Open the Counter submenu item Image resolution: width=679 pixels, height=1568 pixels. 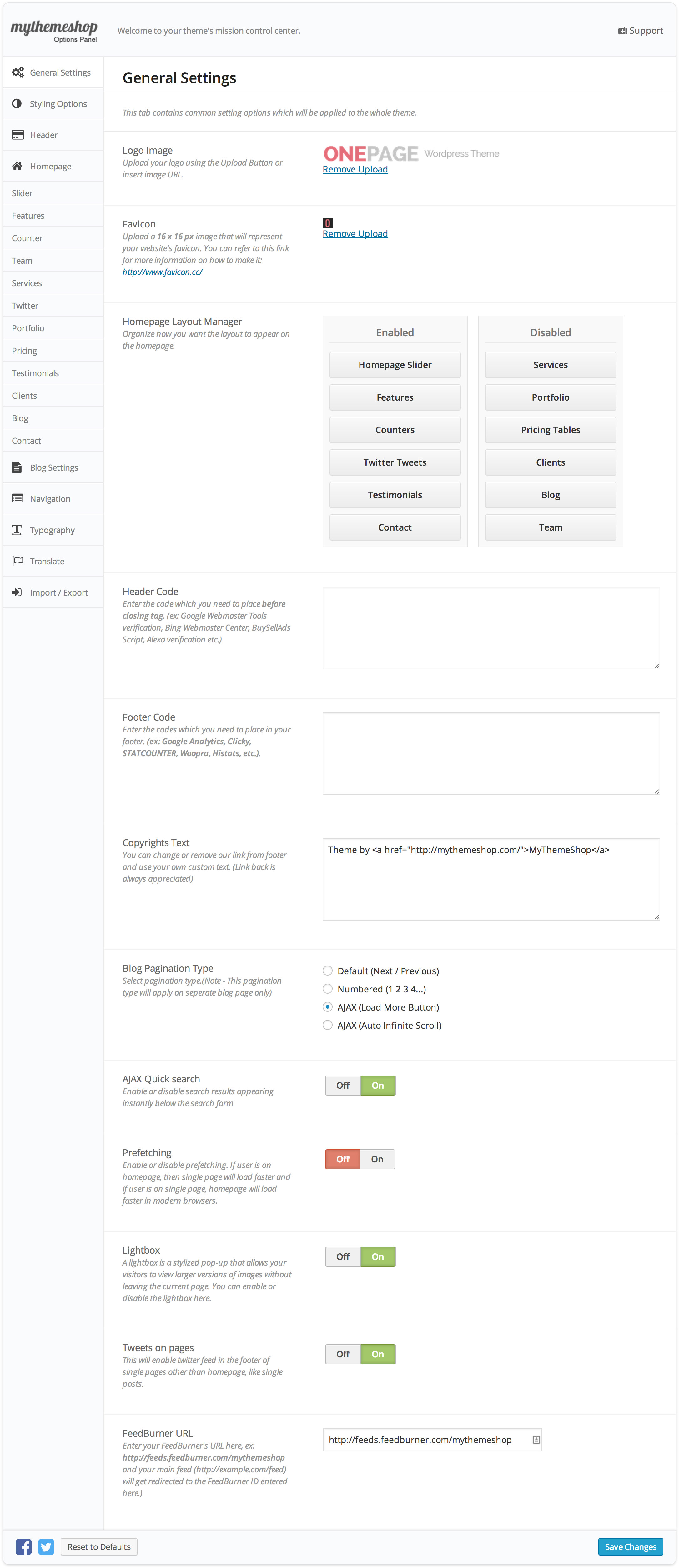tap(53, 238)
